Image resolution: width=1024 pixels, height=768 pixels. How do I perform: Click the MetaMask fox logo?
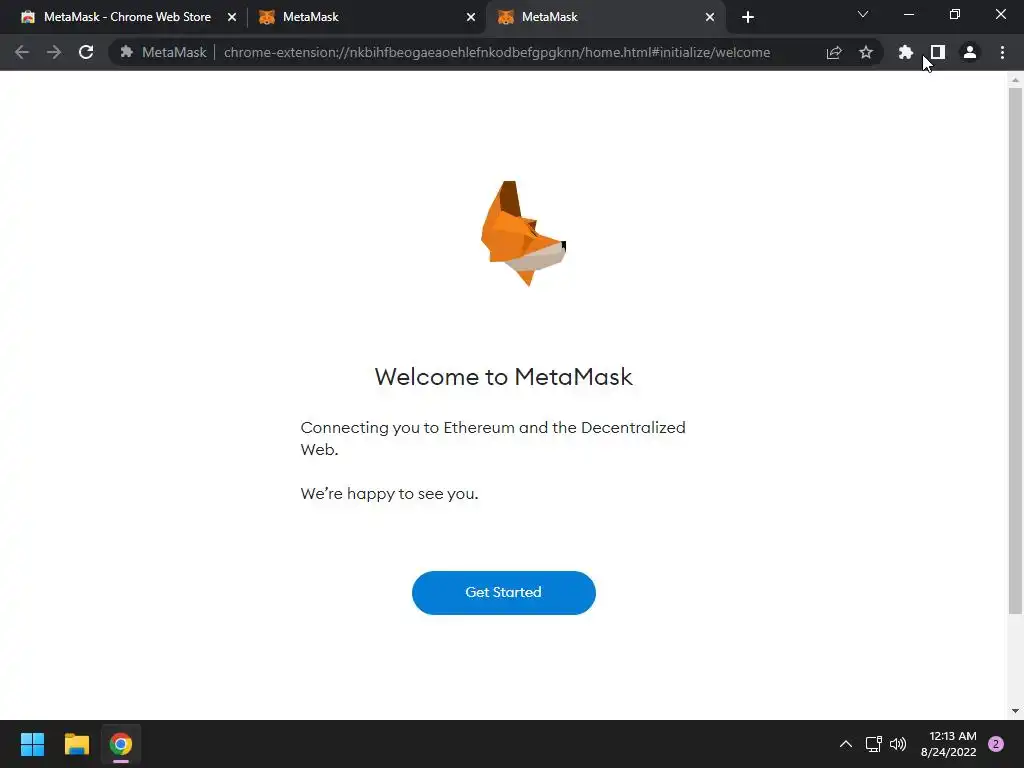coord(523,233)
